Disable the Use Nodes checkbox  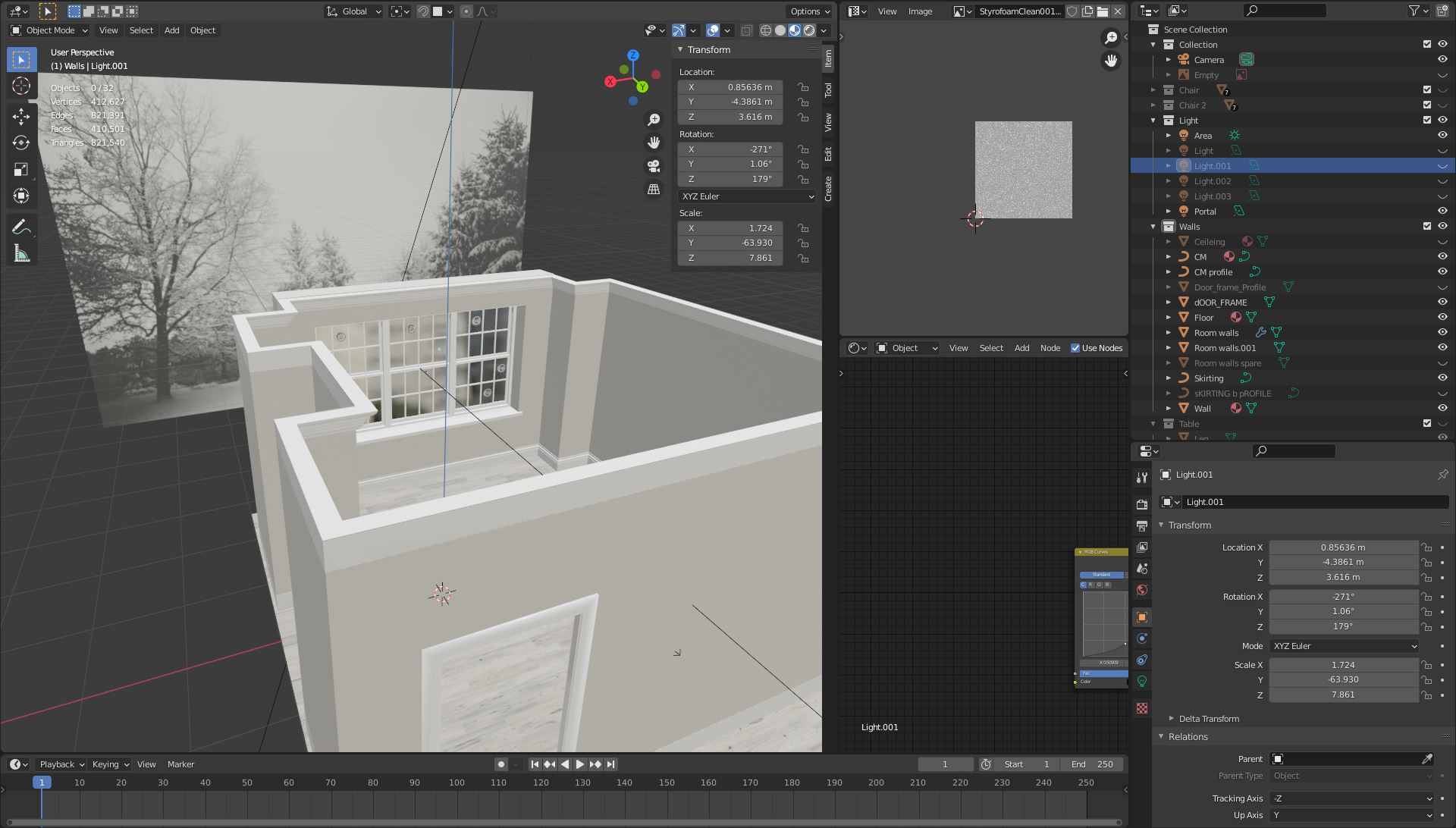pos(1075,348)
